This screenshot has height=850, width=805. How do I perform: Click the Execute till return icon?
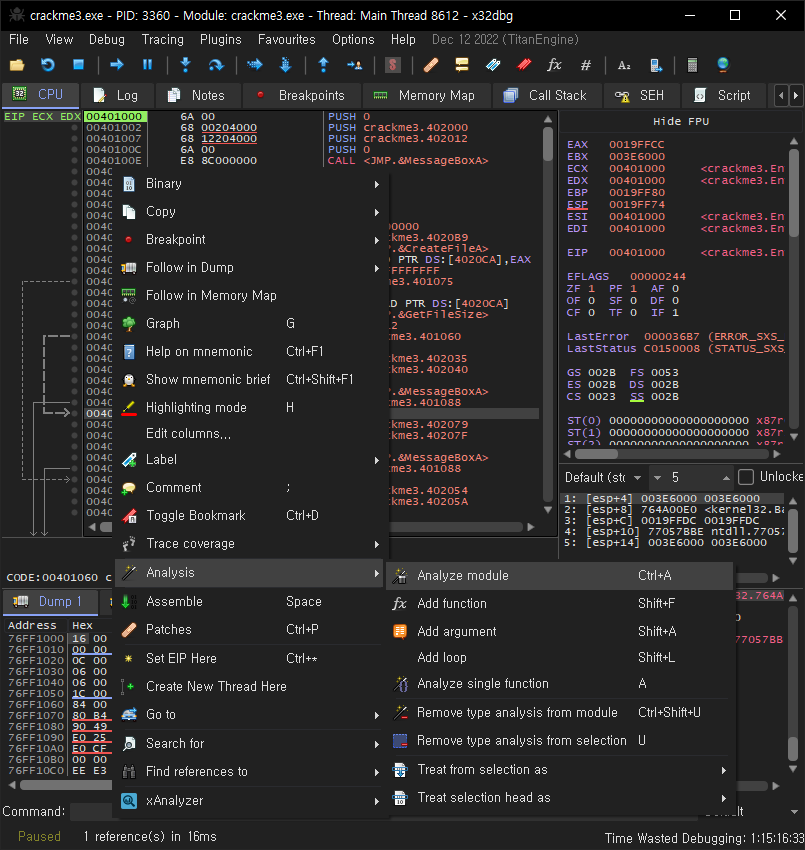click(324, 65)
